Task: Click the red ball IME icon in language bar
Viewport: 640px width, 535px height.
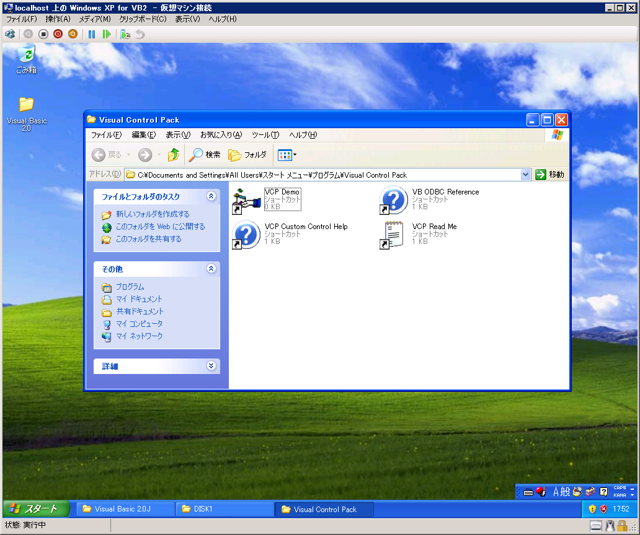Action: (x=541, y=492)
